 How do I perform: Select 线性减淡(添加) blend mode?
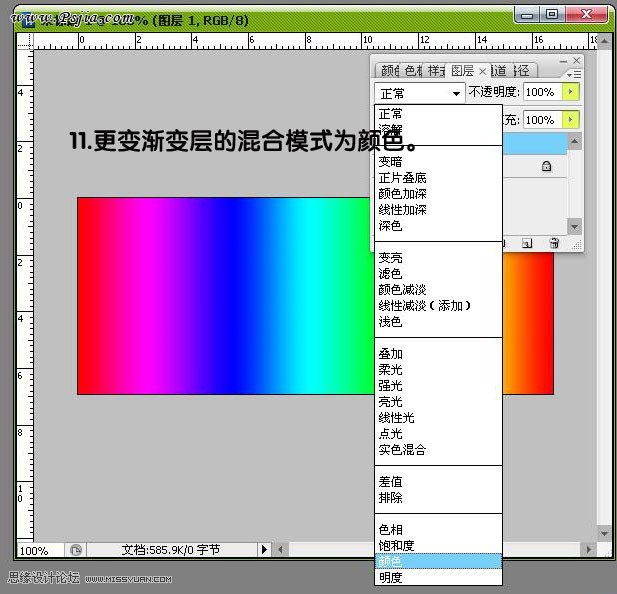coord(438,306)
